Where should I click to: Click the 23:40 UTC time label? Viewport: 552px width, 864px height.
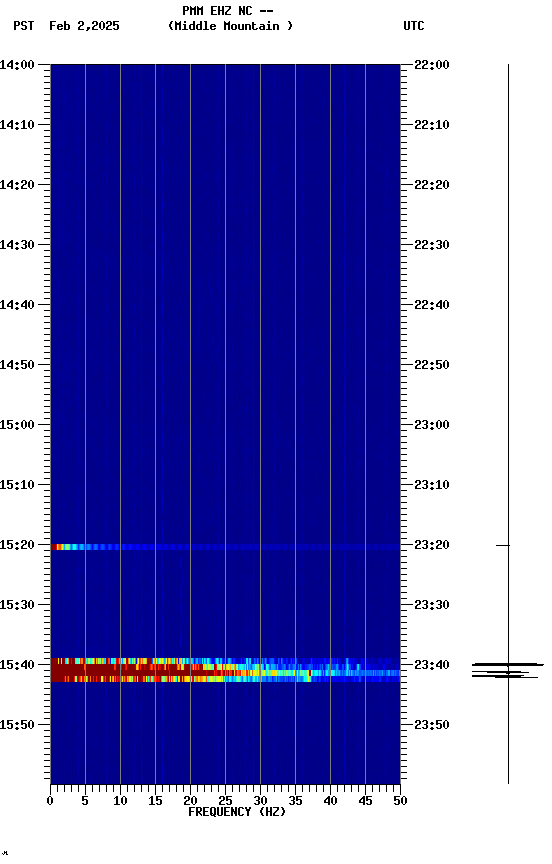(432, 666)
